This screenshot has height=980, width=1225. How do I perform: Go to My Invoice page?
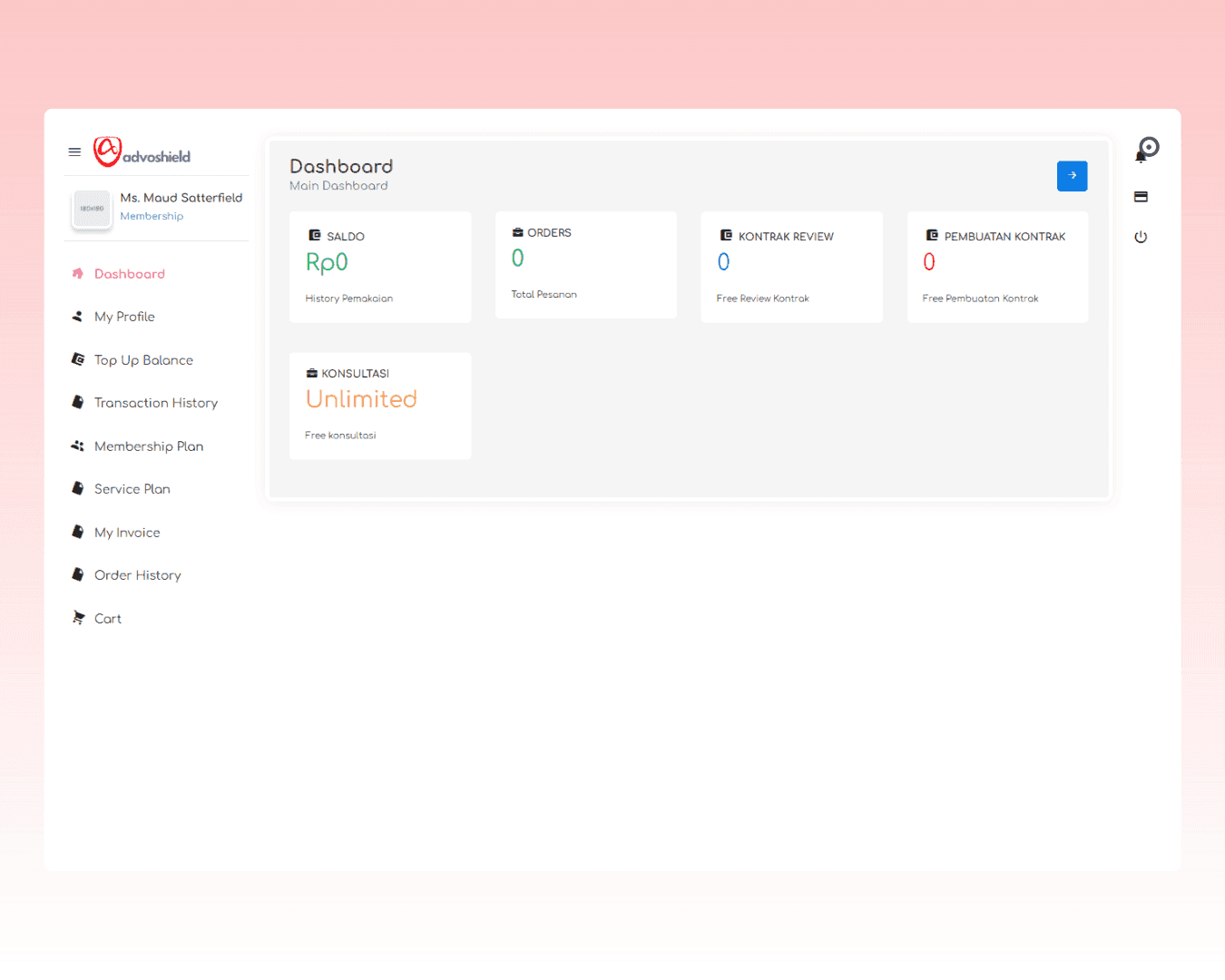click(127, 533)
